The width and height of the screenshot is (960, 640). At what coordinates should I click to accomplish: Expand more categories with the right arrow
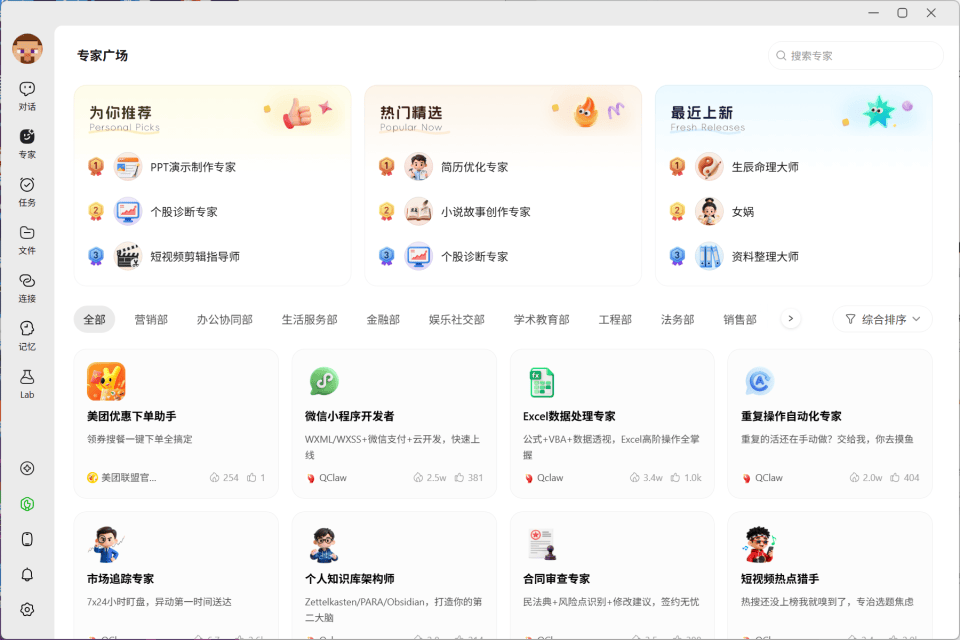click(790, 318)
